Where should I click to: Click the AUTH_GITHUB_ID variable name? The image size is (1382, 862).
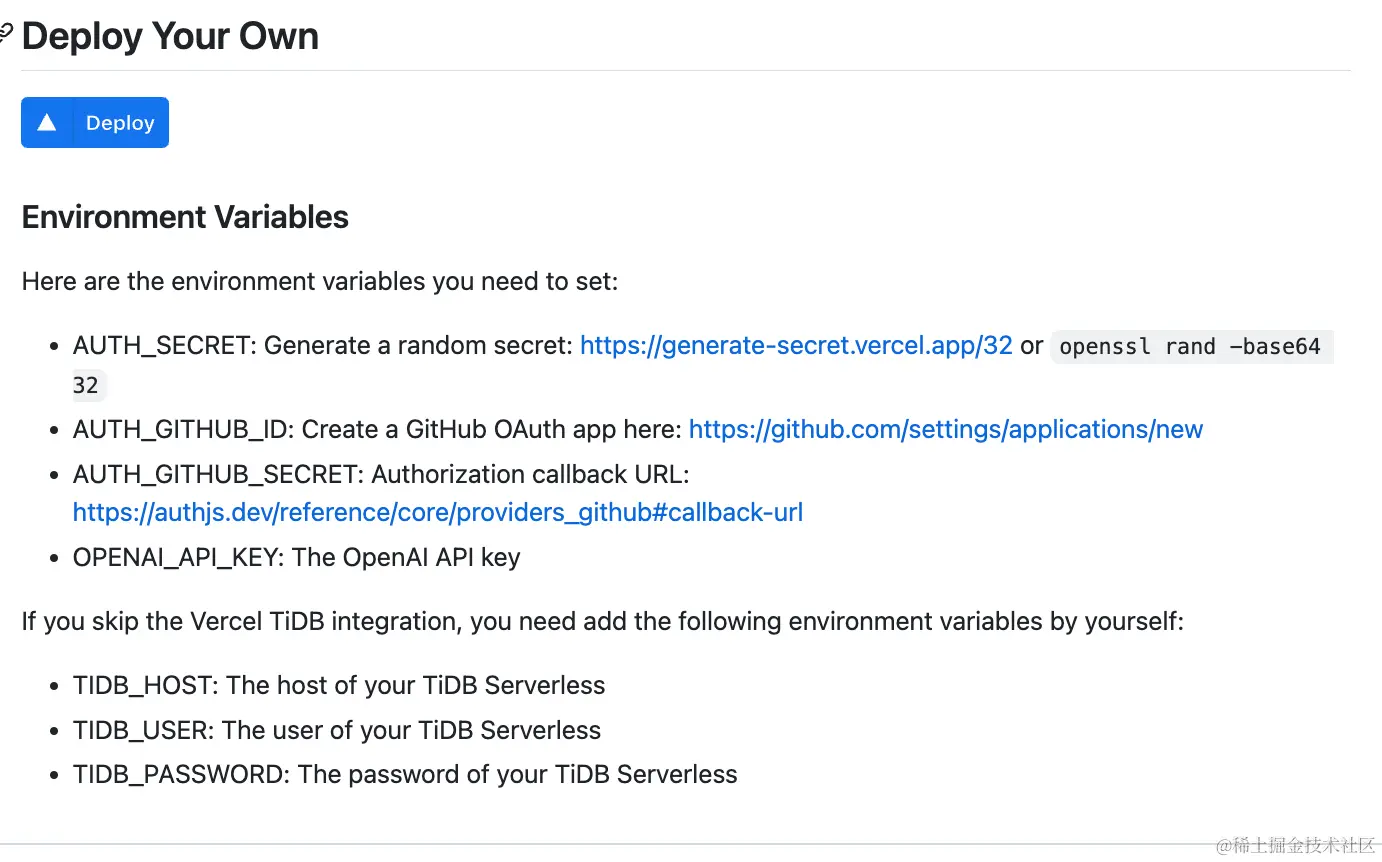click(x=180, y=429)
